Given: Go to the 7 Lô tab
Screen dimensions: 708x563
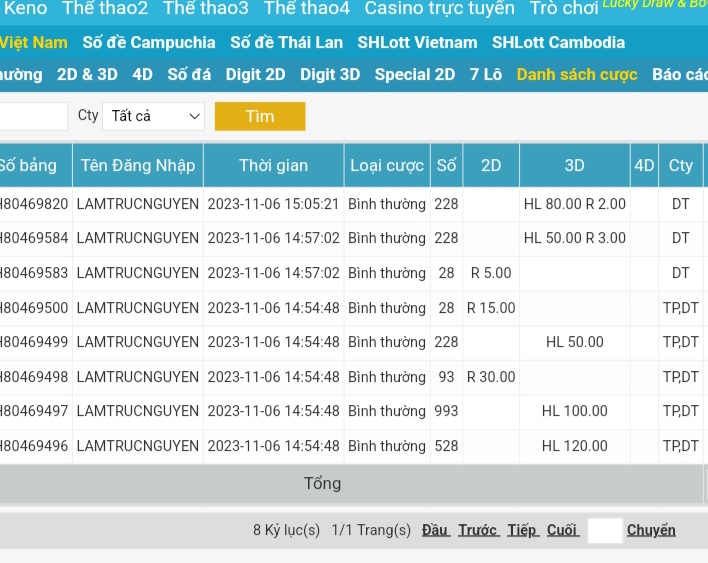Looking at the screenshot, I should pyautogui.click(x=486, y=74).
